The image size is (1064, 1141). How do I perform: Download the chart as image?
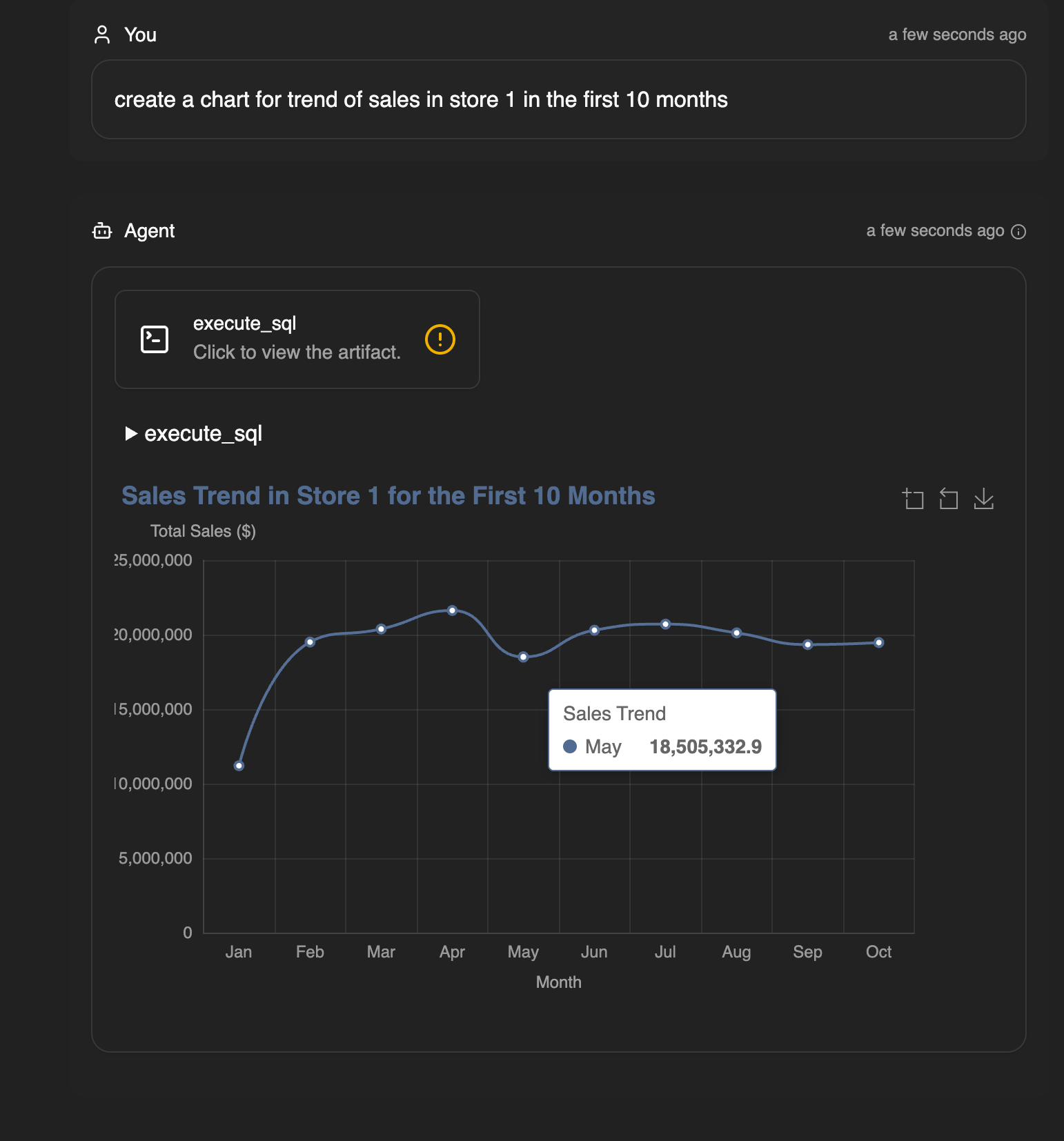tap(984, 498)
